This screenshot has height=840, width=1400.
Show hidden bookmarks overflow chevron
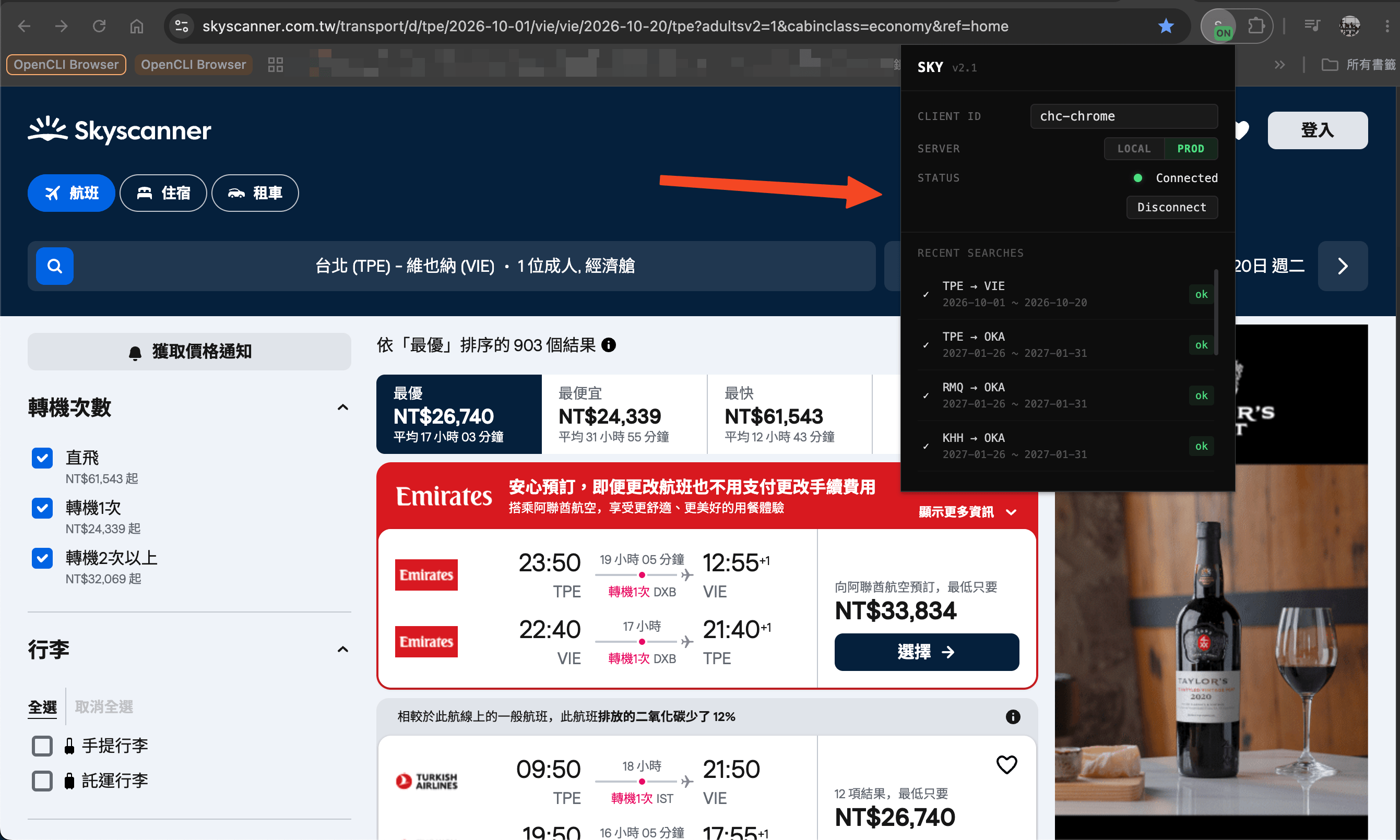point(1279,65)
